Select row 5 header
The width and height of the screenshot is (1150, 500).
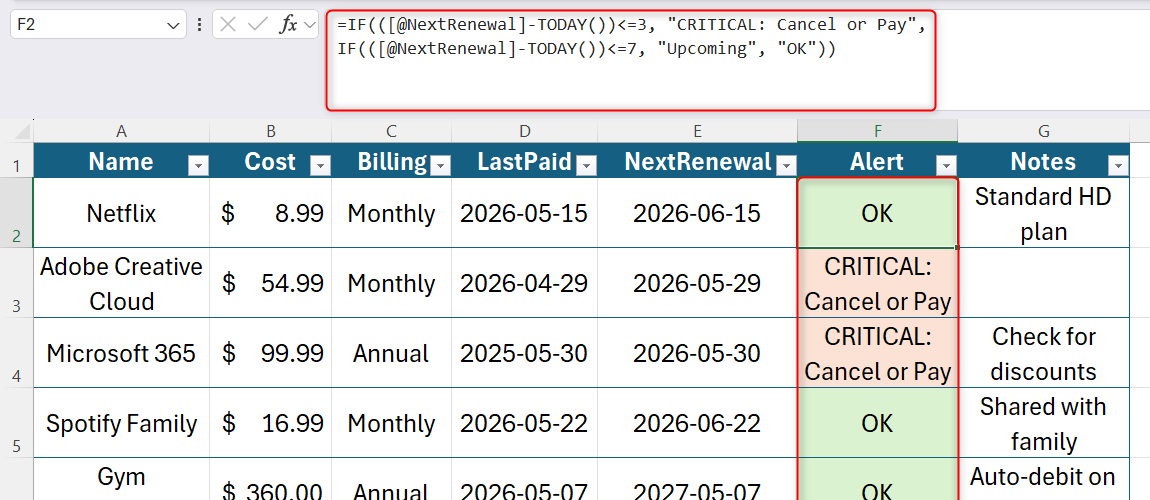click(17, 423)
